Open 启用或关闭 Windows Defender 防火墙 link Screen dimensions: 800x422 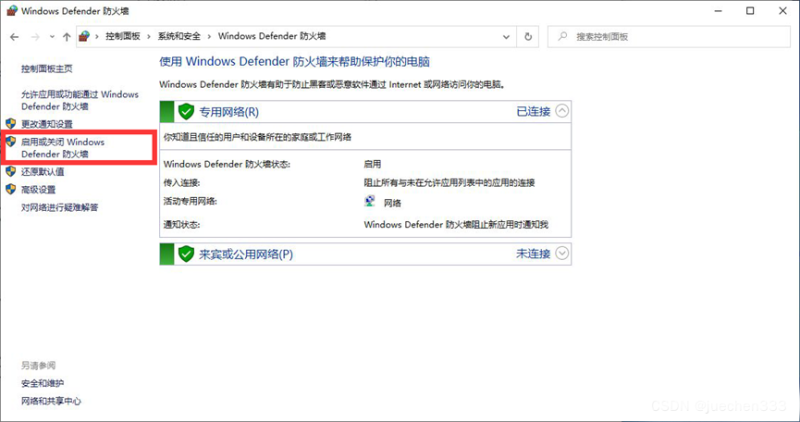tap(63, 148)
